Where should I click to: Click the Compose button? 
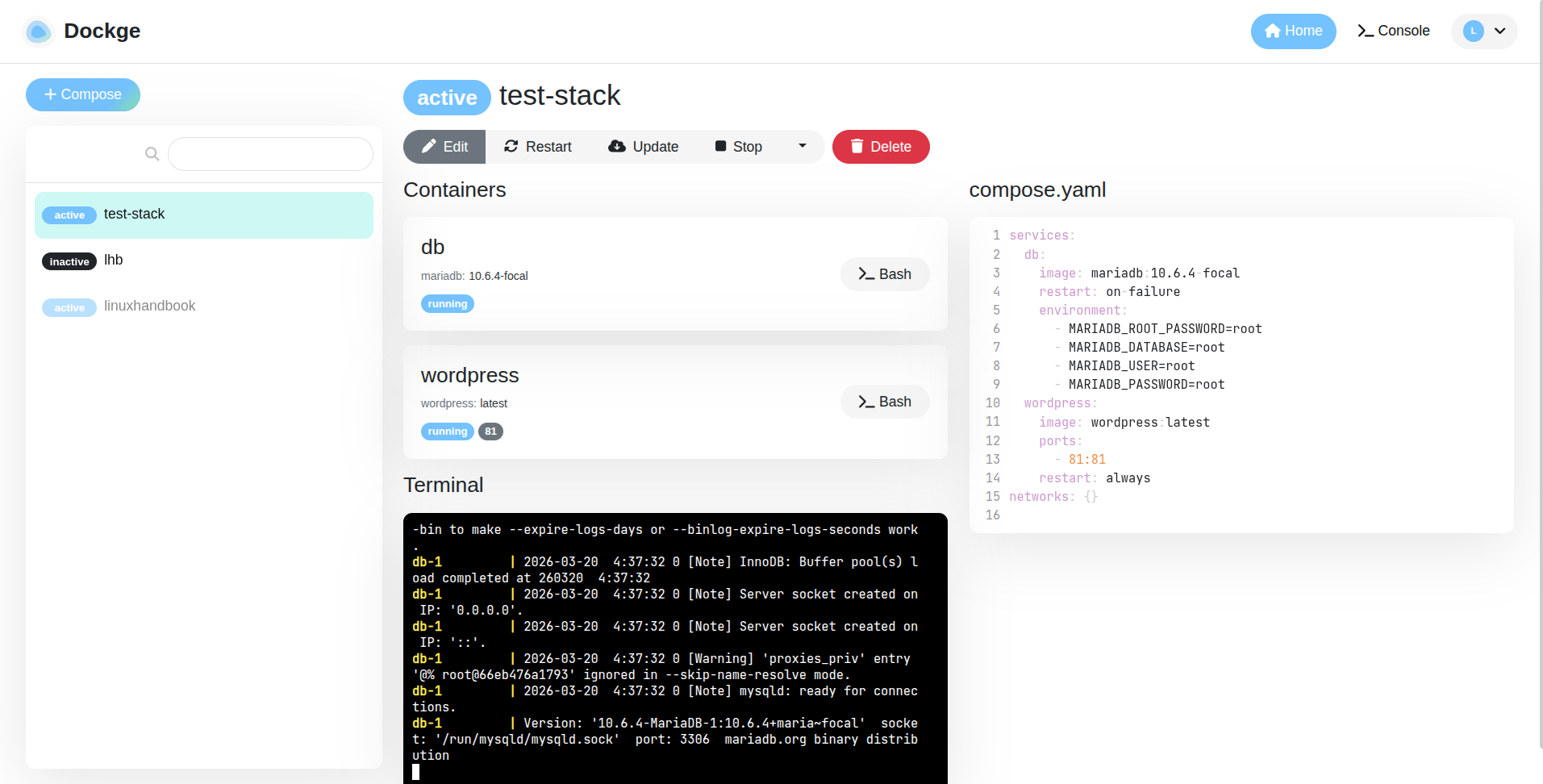(x=82, y=94)
